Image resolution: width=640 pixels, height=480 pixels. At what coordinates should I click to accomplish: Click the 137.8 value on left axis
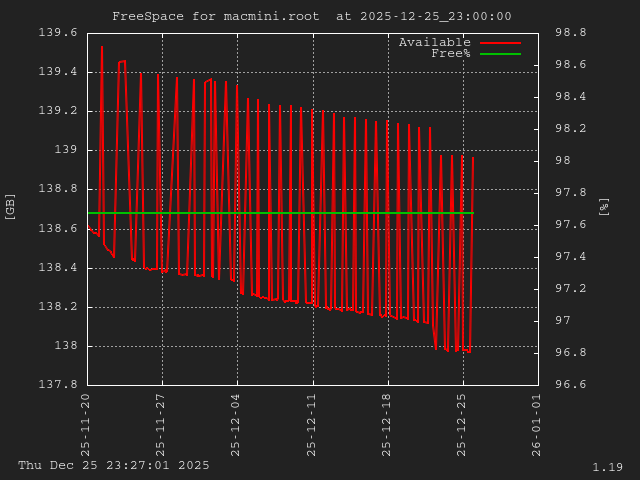pyautogui.click(x=57, y=385)
